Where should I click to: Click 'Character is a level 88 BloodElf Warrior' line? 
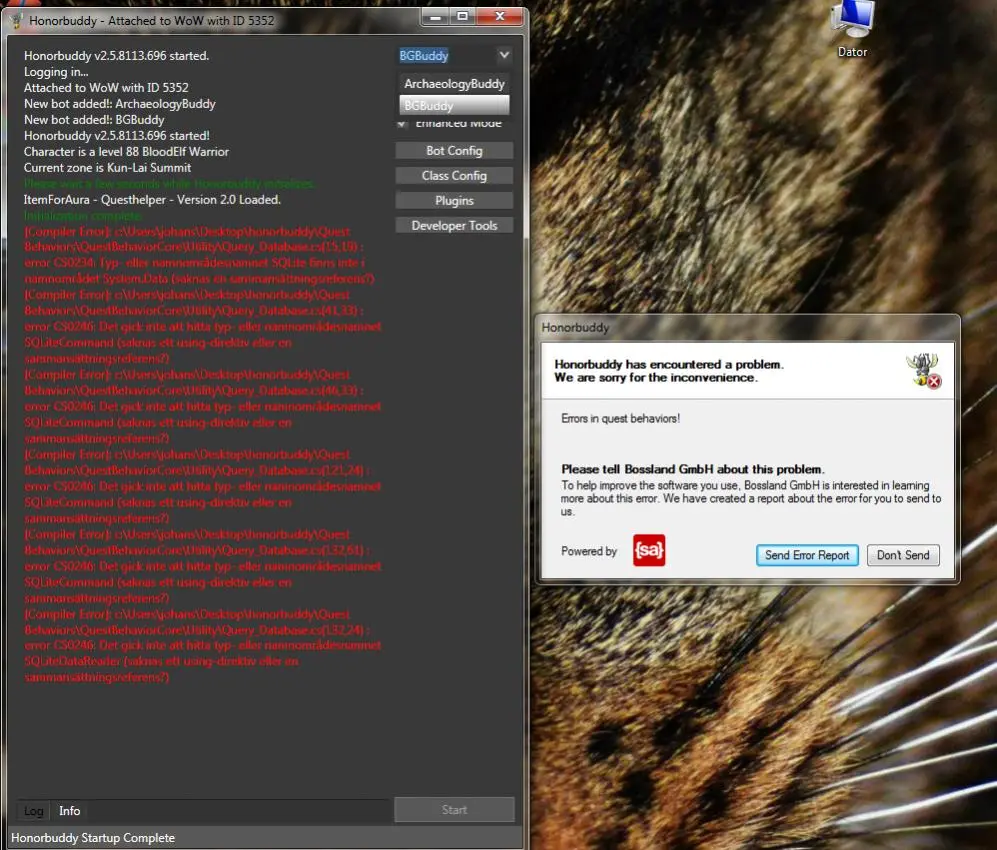pos(126,152)
